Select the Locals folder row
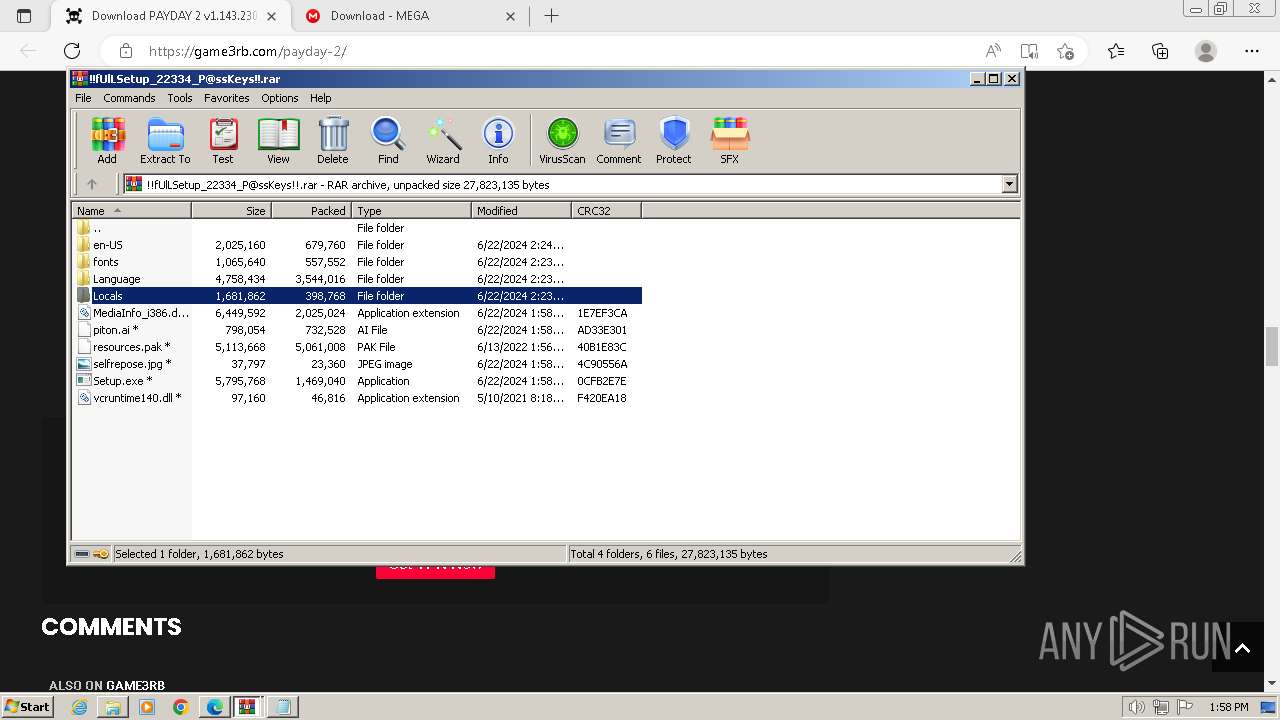 [358, 296]
